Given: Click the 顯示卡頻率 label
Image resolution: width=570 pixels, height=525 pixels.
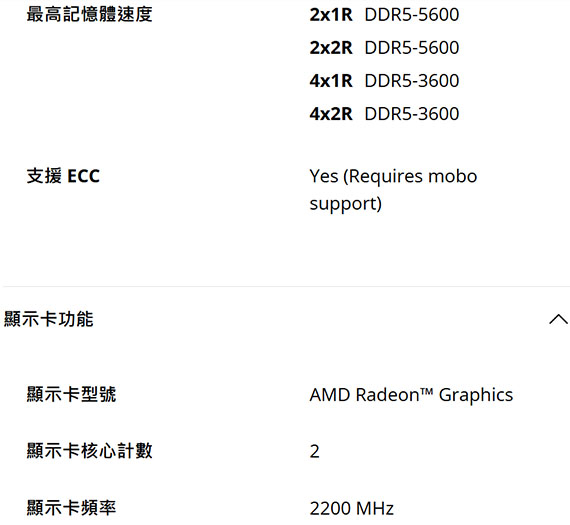Looking at the screenshot, I should [x=71, y=508].
